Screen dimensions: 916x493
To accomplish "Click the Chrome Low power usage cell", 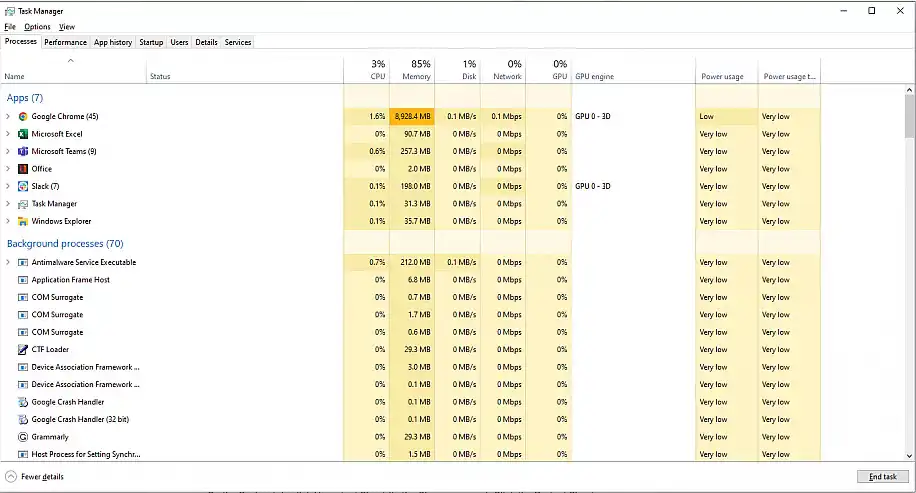I will click(727, 116).
